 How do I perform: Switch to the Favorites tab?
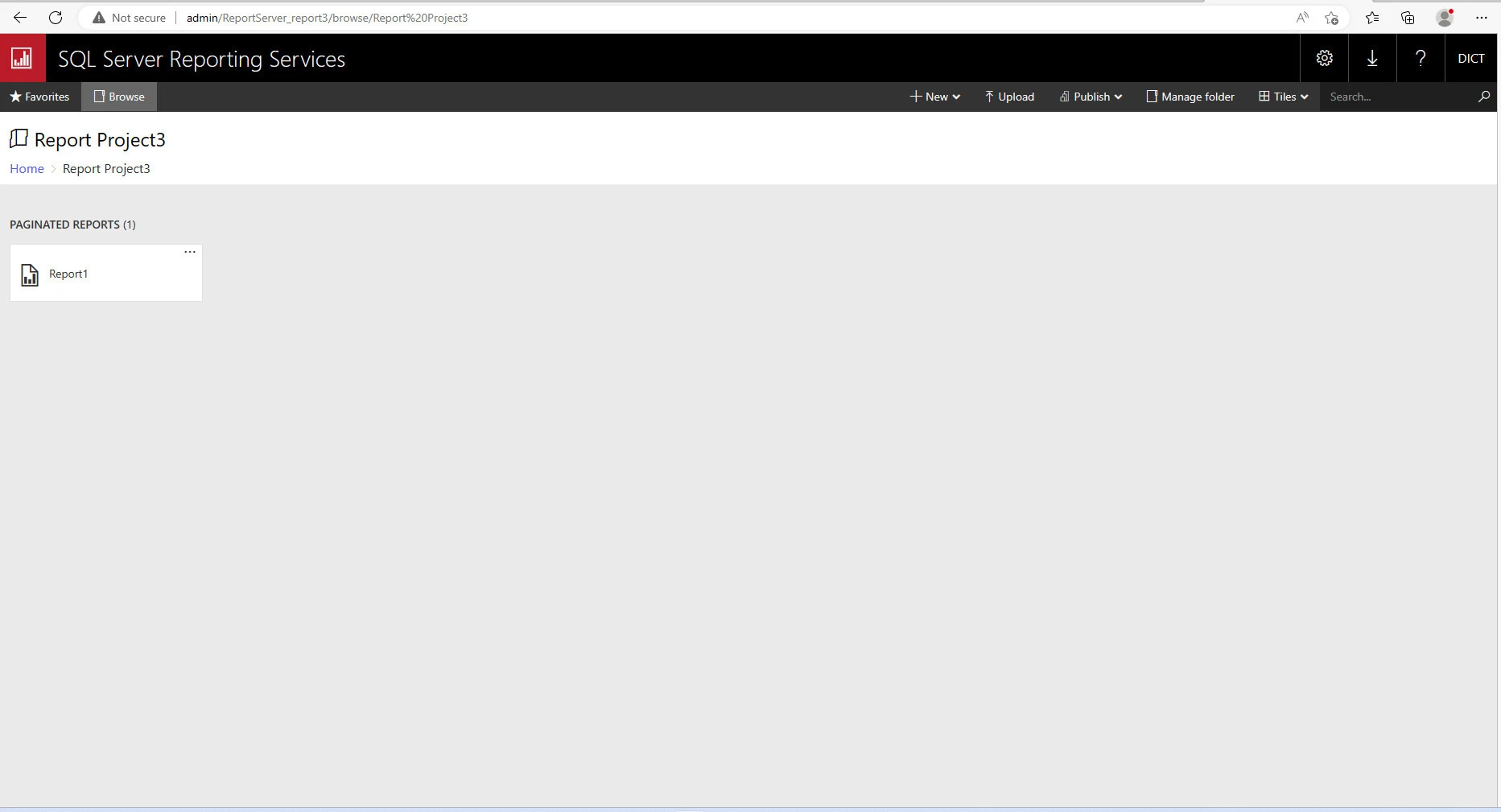click(x=39, y=97)
